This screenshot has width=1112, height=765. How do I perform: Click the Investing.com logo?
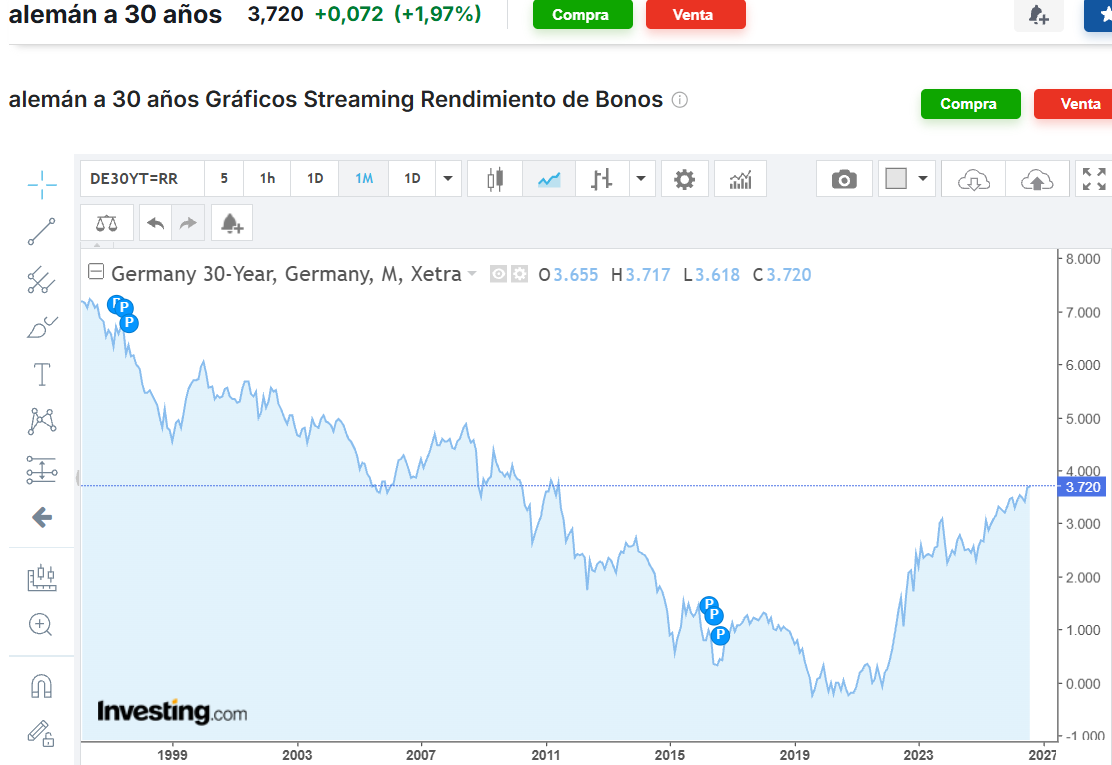tap(172, 712)
